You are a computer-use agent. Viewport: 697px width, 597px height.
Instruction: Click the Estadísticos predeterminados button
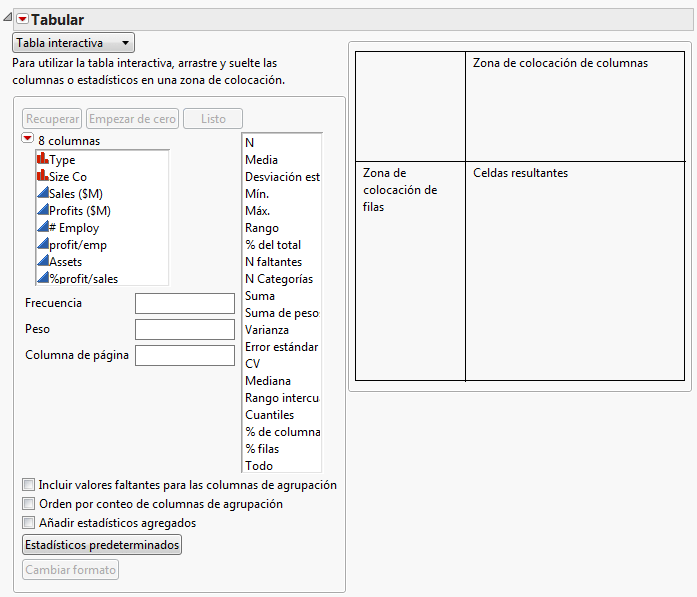pyautogui.click(x=102, y=545)
